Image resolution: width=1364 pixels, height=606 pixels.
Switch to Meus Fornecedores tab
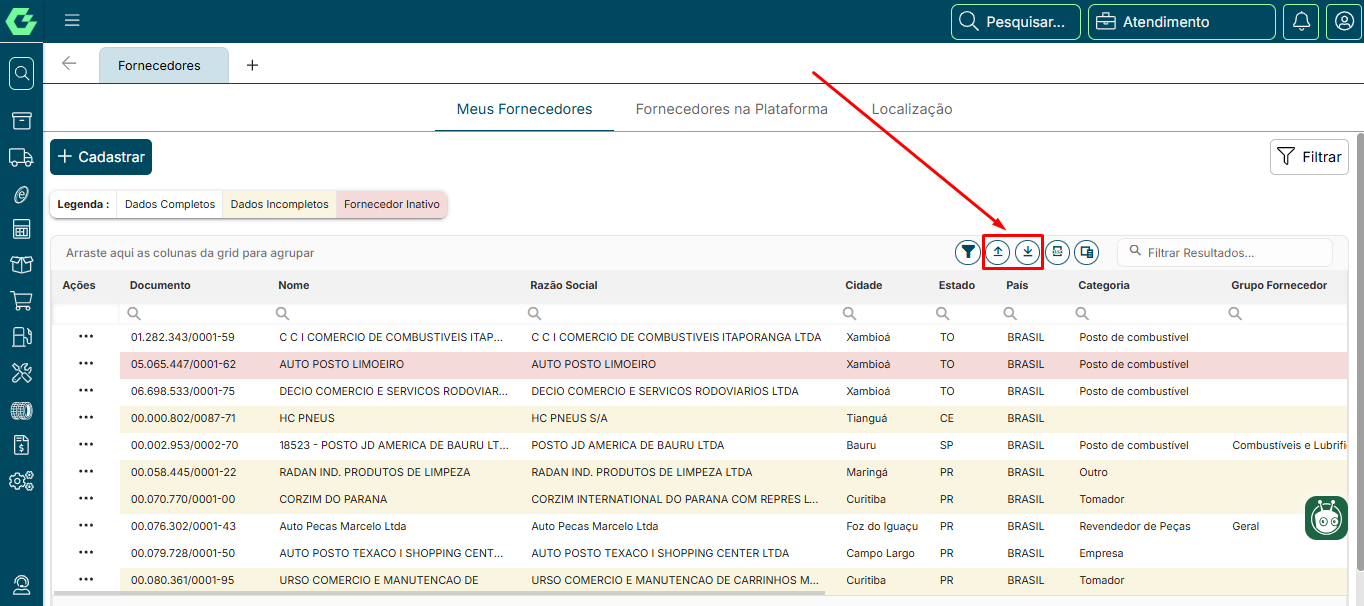[x=524, y=109]
